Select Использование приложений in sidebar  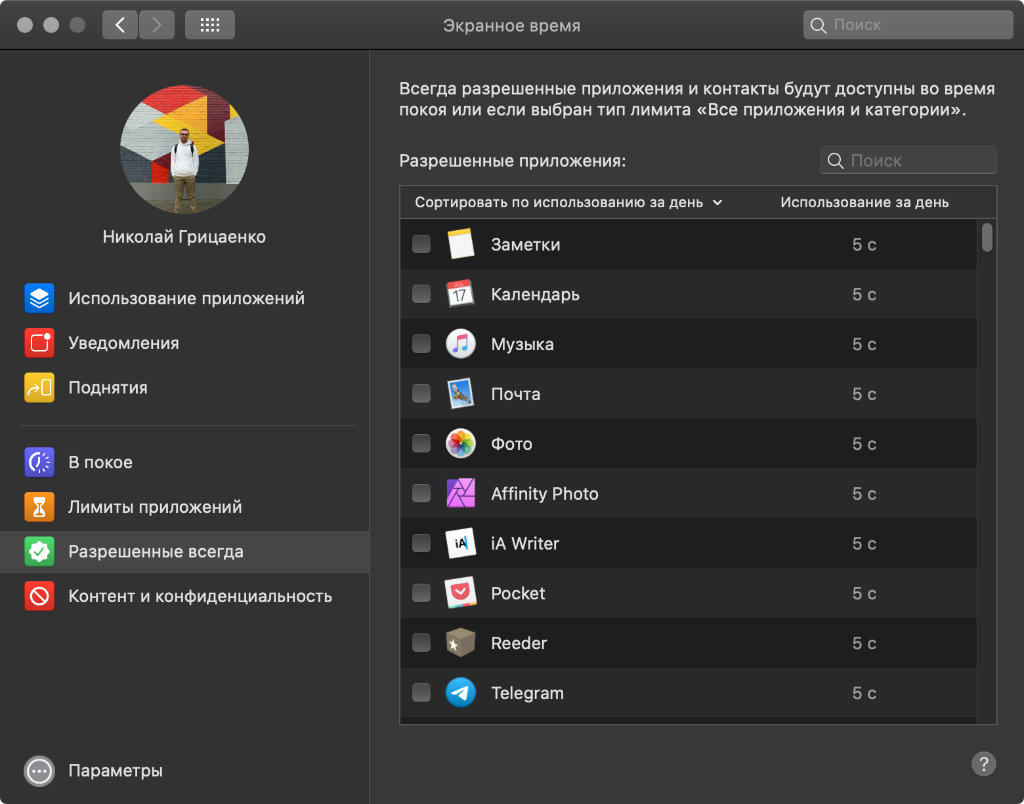(x=186, y=298)
